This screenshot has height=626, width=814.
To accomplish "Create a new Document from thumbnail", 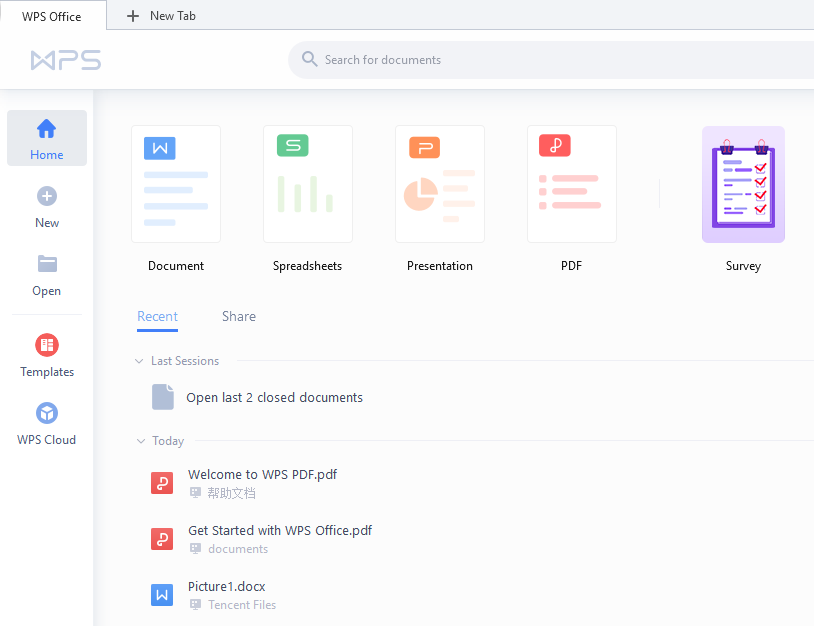I will (x=176, y=184).
